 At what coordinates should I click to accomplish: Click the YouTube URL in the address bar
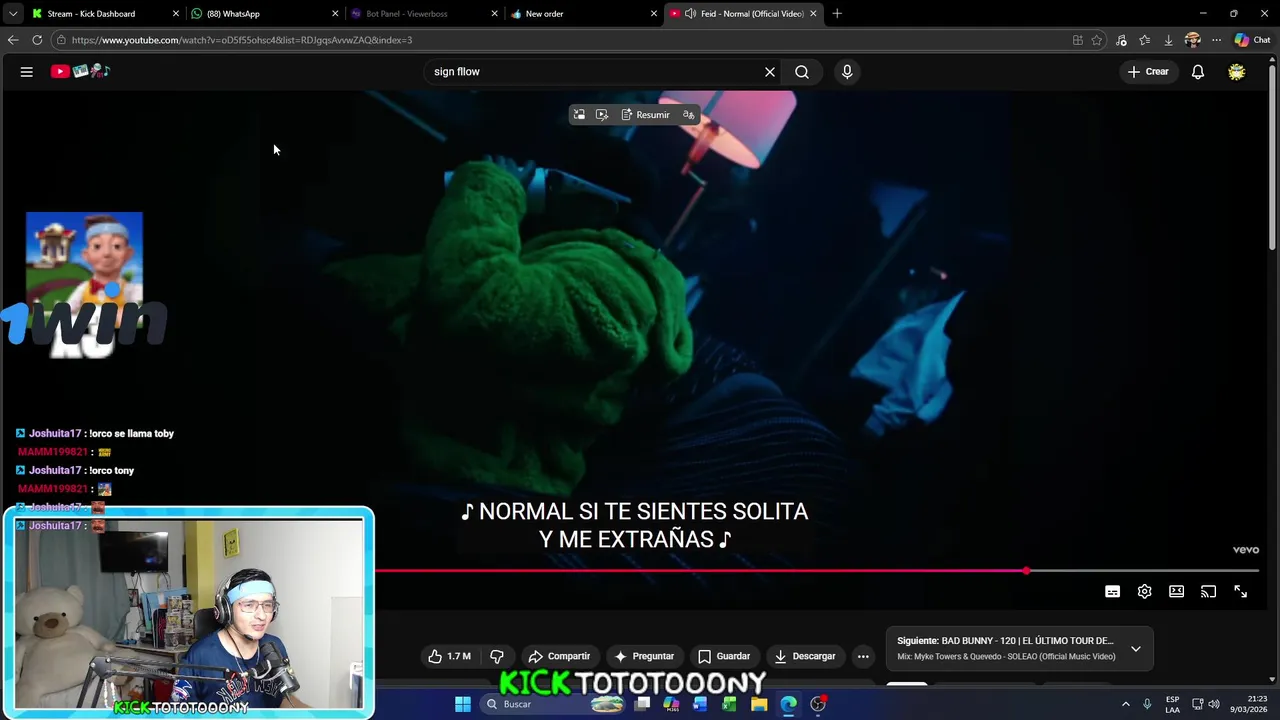pyautogui.click(x=242, y=40)
